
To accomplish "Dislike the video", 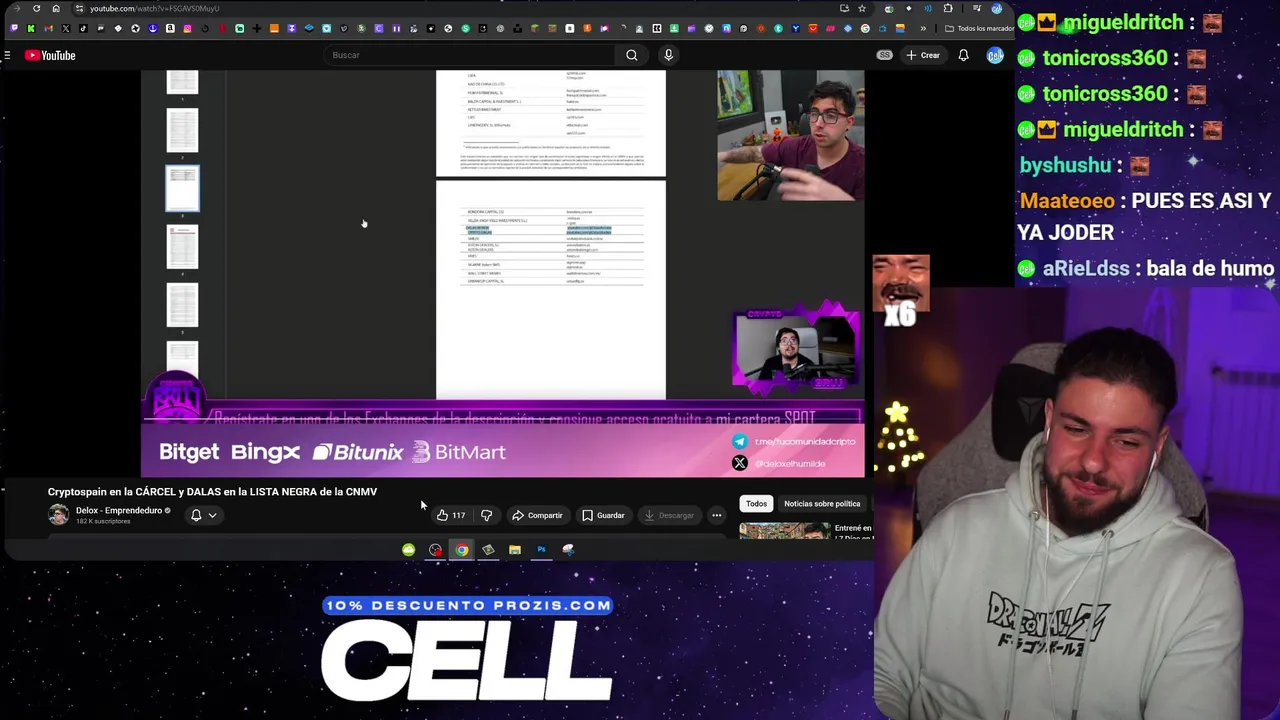I will [486, 515].
